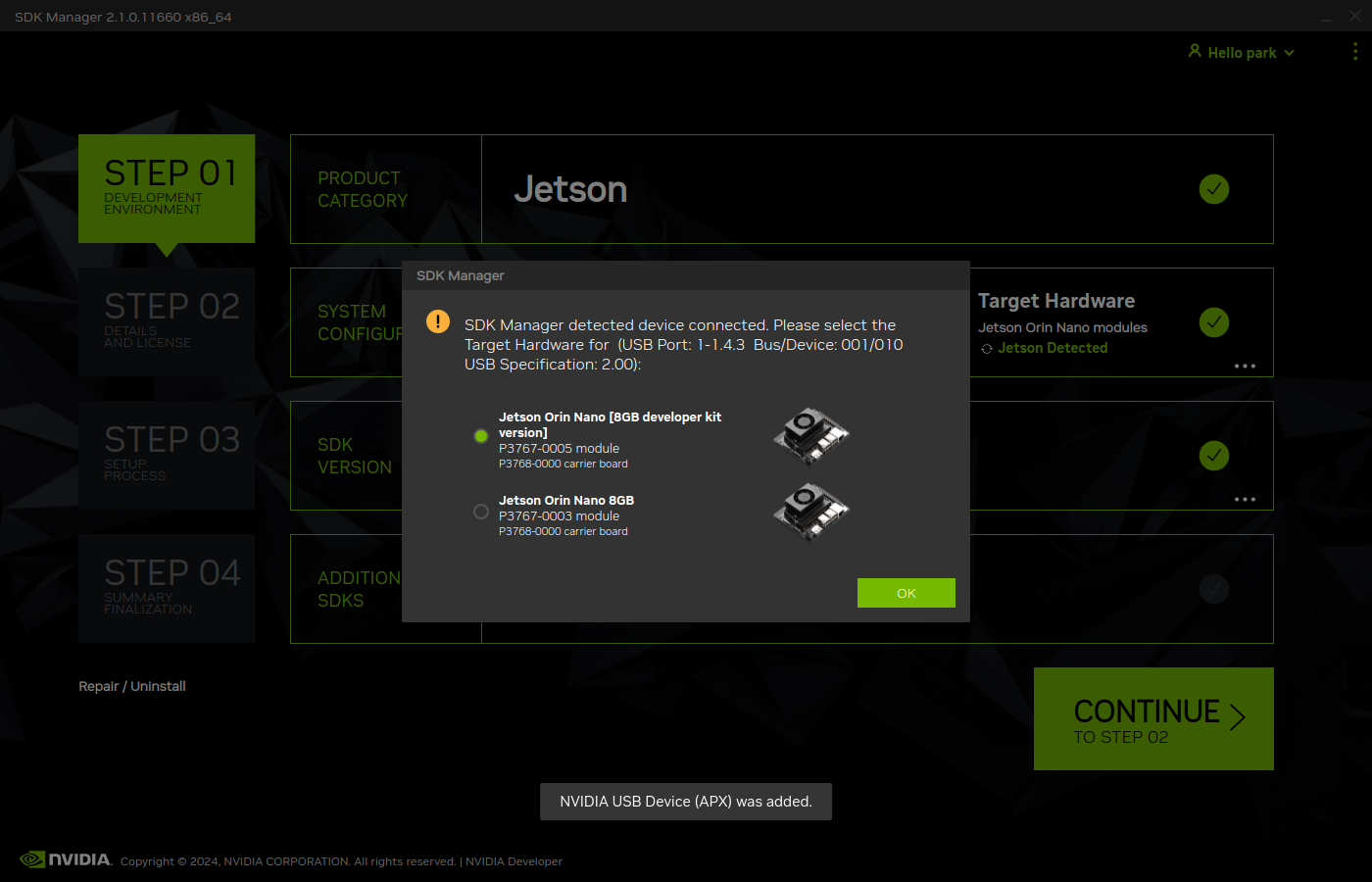
Task: Click the 'Jetson Orin Nano modules' text
Action: pos(1062,327)
